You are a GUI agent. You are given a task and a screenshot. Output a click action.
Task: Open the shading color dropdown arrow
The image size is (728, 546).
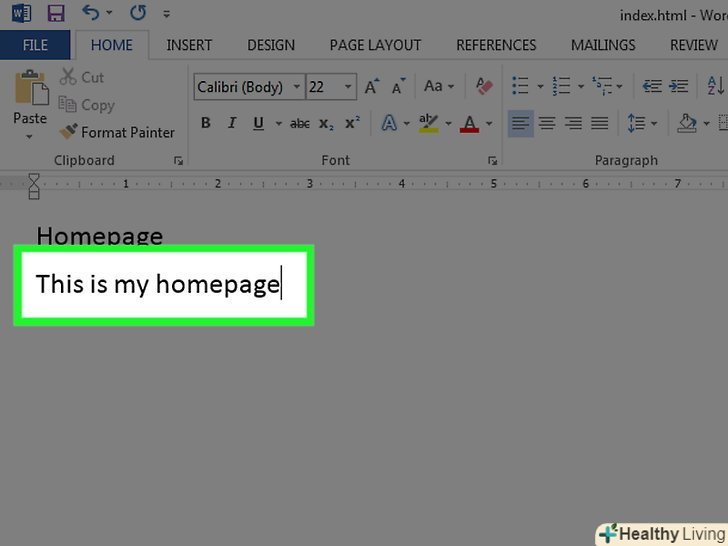706,124
